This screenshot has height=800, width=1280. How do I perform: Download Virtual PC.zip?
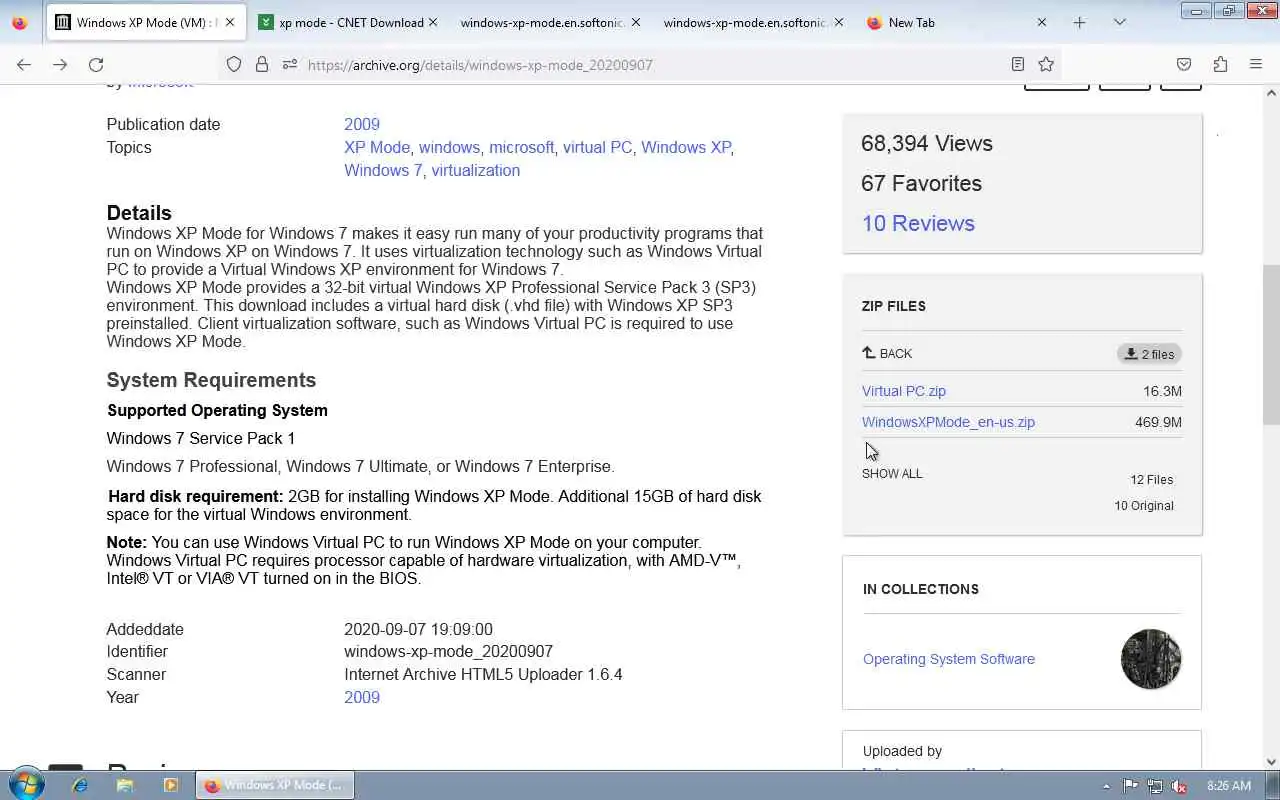[x=904, y=391]
